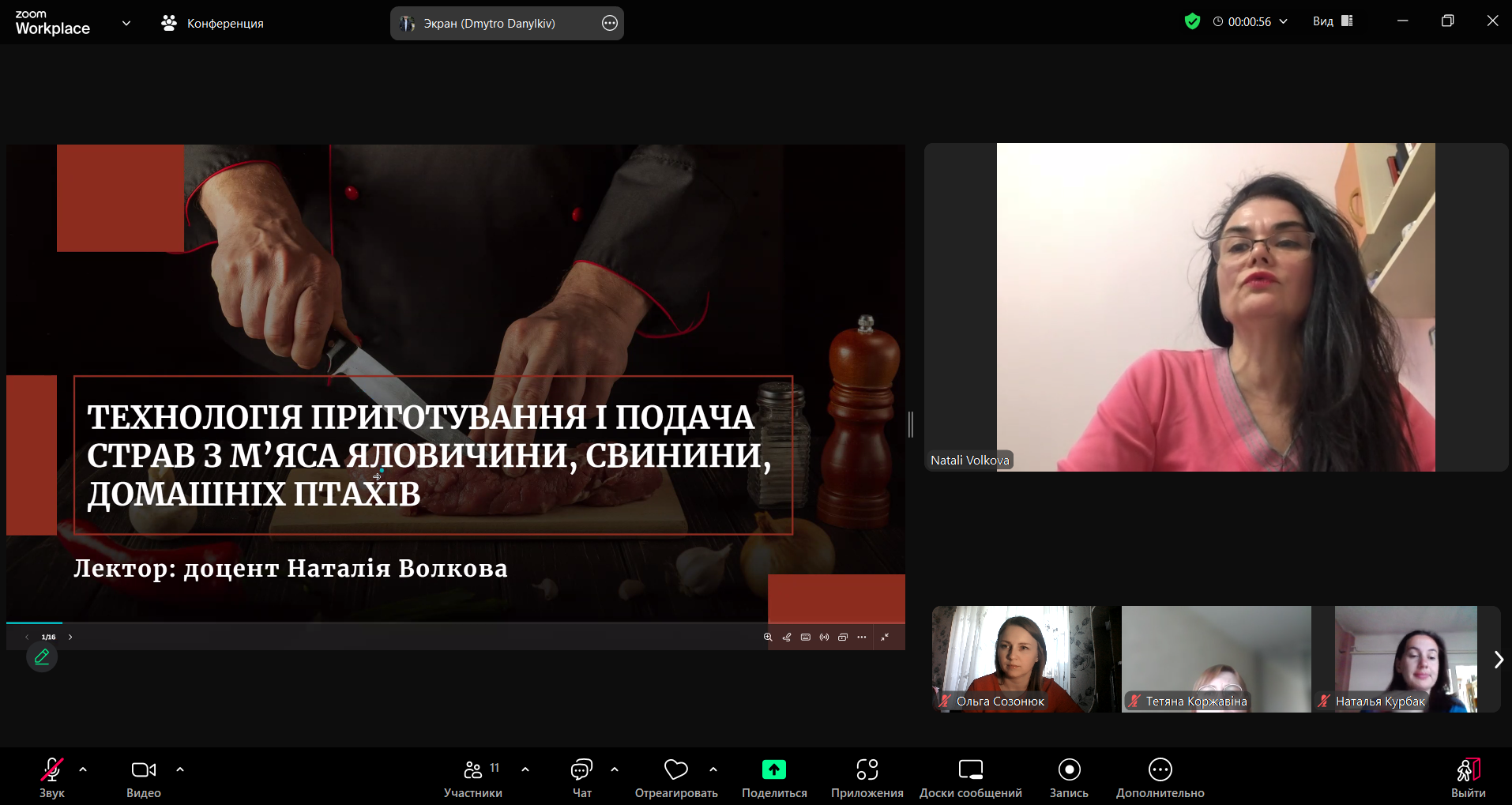Screen dimensions: 1512x805
Task: Expand video options arrow next to Видео
Action: (180, 769)
